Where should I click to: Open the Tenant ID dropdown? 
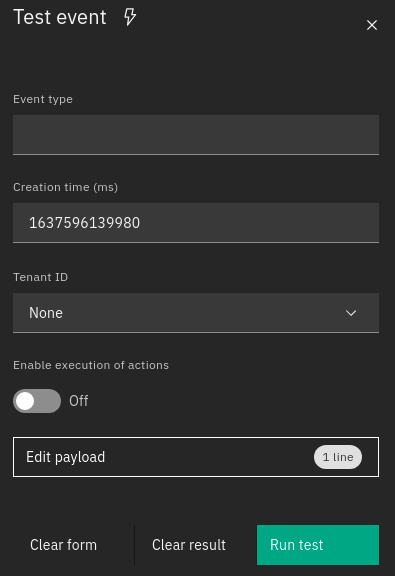click(196, 313)
